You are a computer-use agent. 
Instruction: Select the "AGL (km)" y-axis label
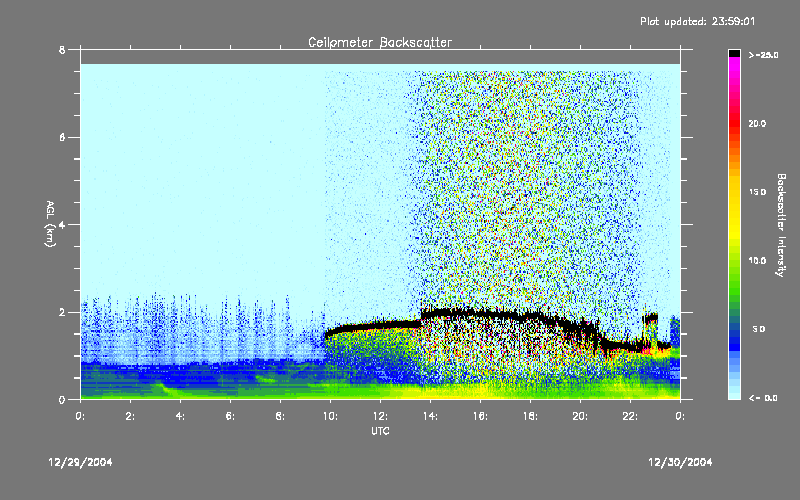pyautogui.click(x=50, y=224)
